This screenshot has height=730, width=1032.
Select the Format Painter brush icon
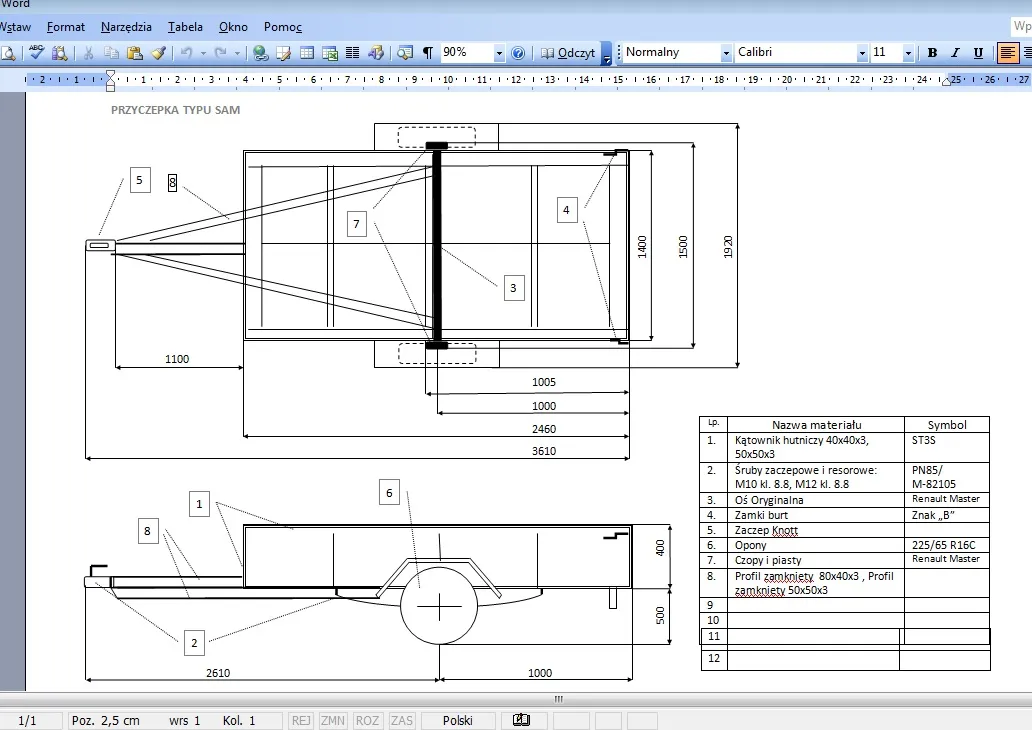[x=158, y=53]
